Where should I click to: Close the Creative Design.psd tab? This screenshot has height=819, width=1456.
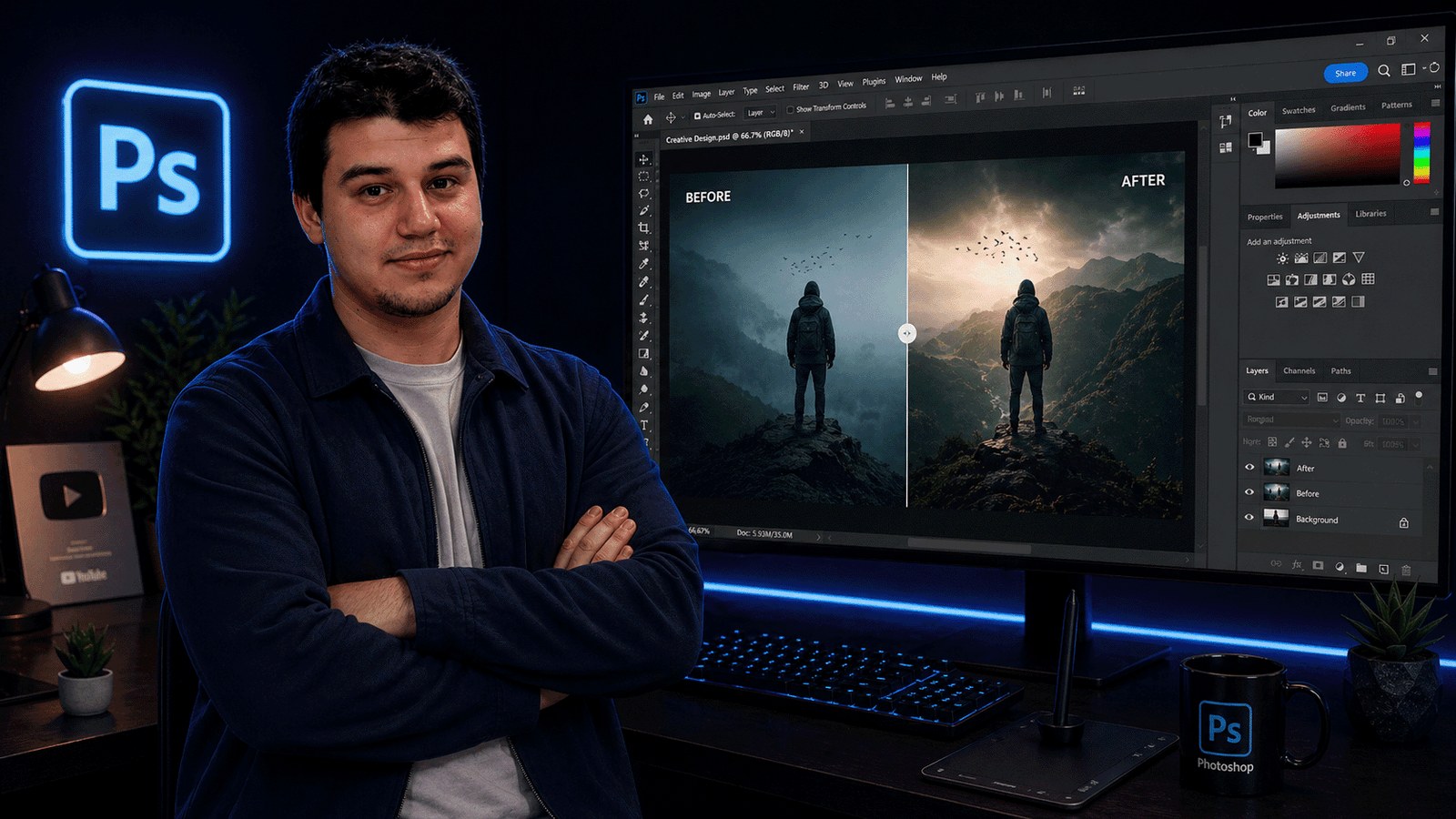coord(802,132)
